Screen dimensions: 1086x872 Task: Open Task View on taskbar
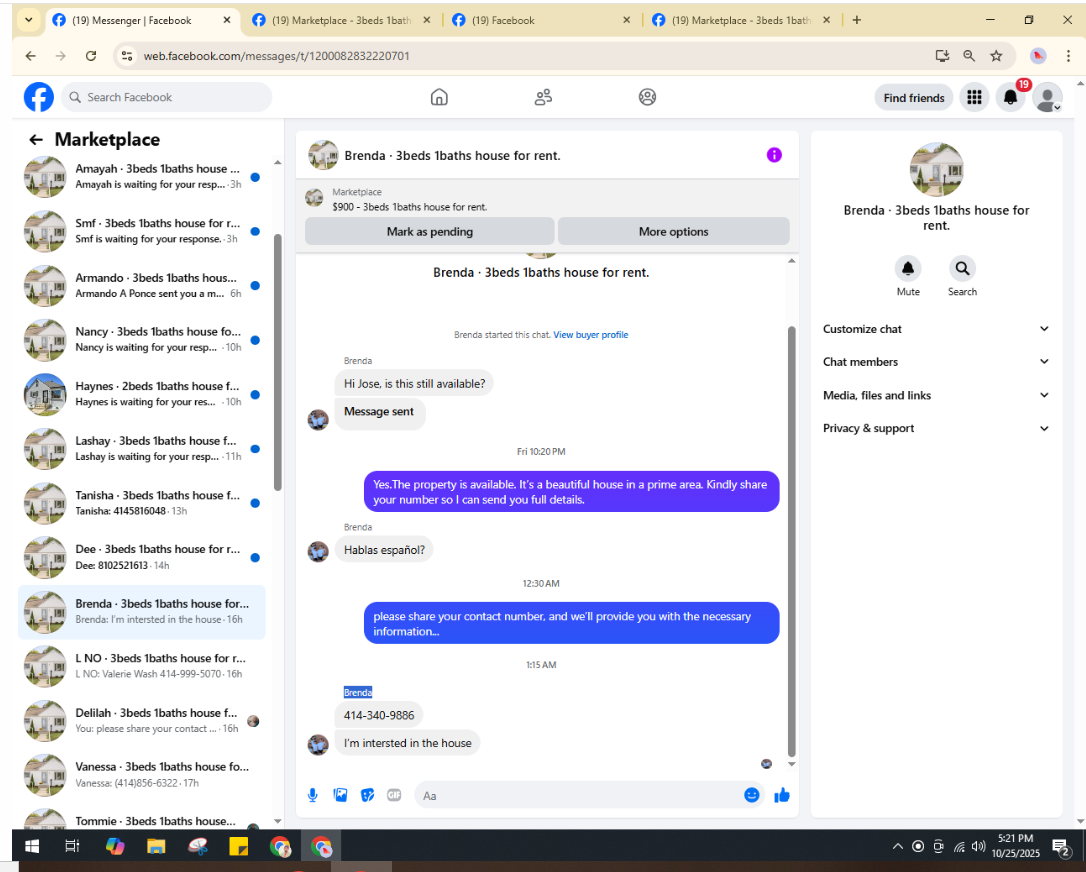[x=72, y=846]
